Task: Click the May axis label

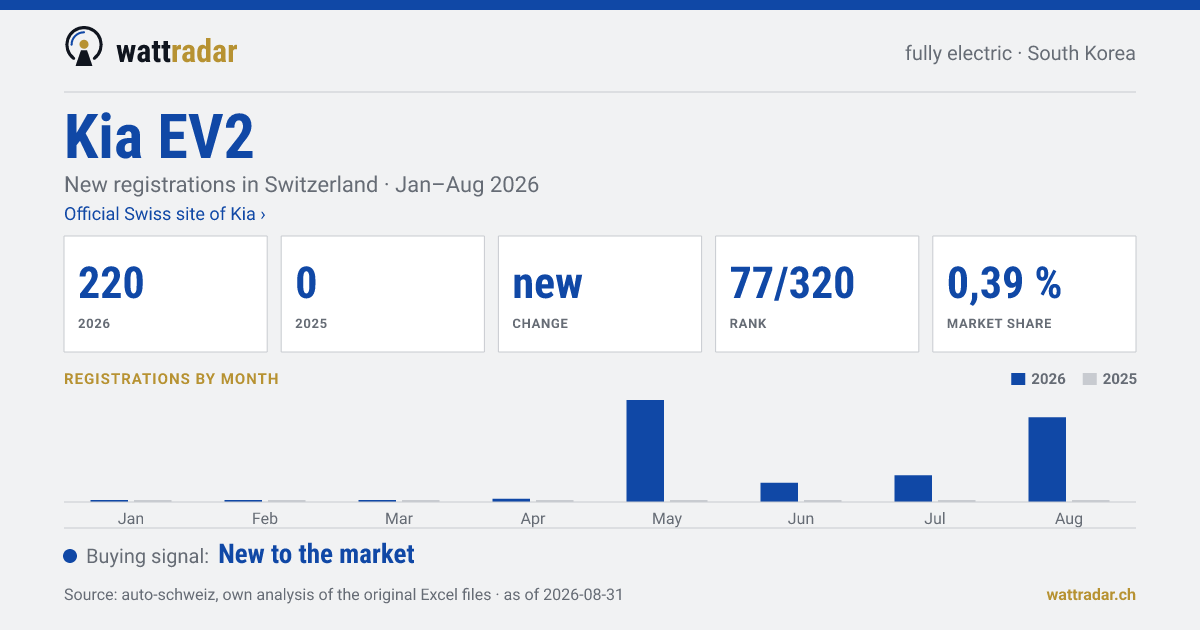Action: tap(667, 519)
